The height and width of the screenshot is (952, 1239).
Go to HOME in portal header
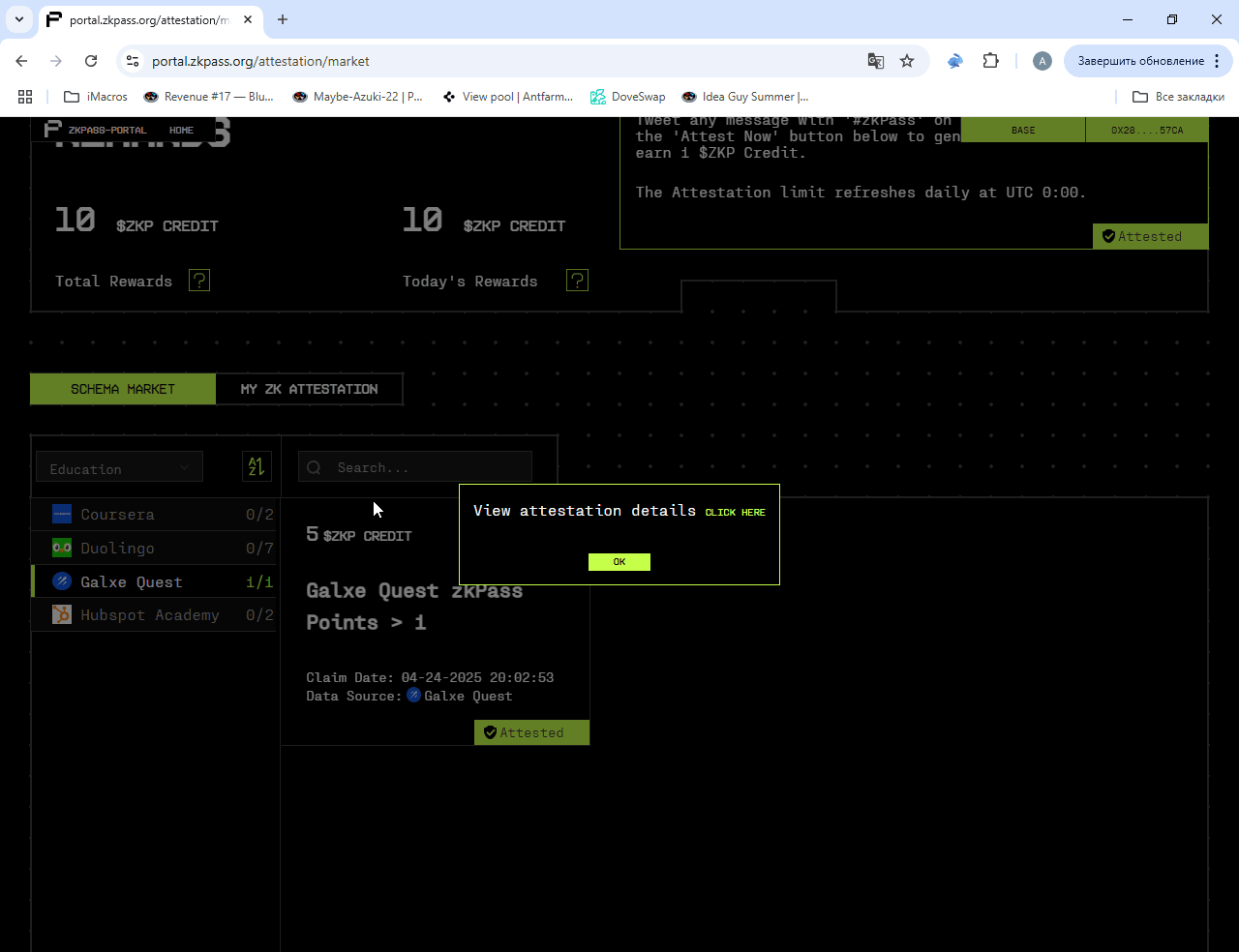pos(181,130)
